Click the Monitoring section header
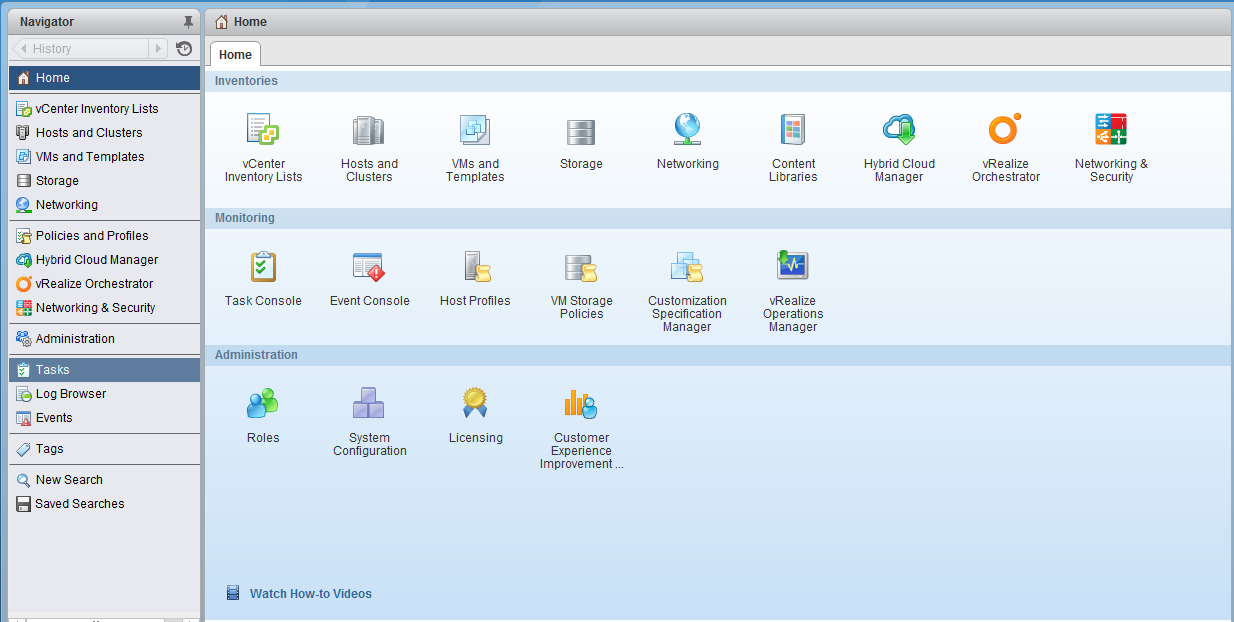This screenshot has width=1234, height=622. pyautogui.click(x=718, y=218)
